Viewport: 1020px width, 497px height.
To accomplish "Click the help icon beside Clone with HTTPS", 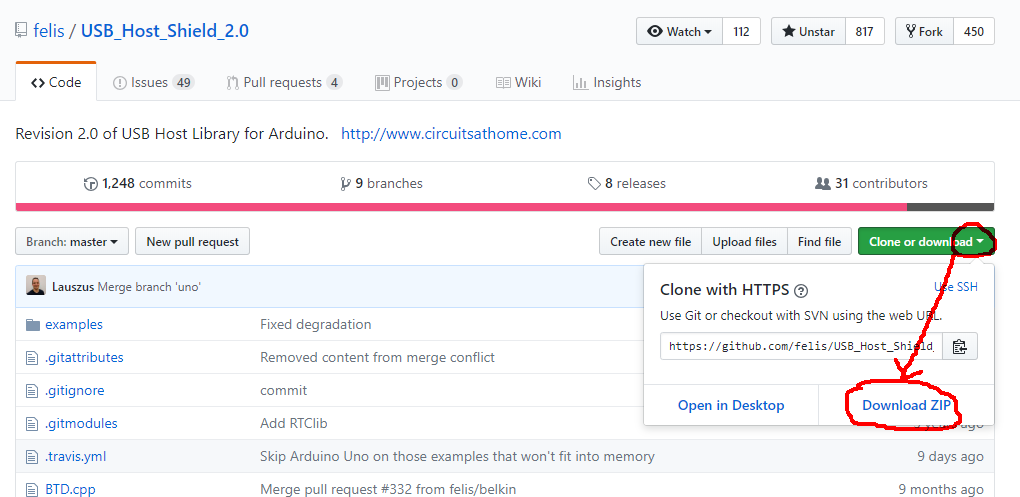I will tap(800, 291).
